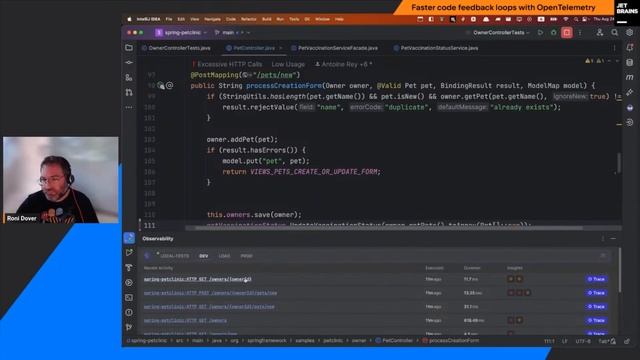
Task: Click the Run triangle icon in toolbar
Action: pos(540,33)
